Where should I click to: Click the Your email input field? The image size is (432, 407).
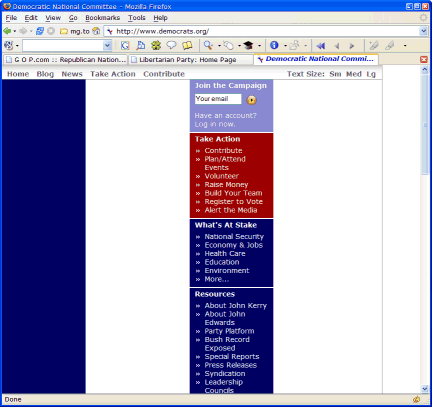click(x=218, y=99)
